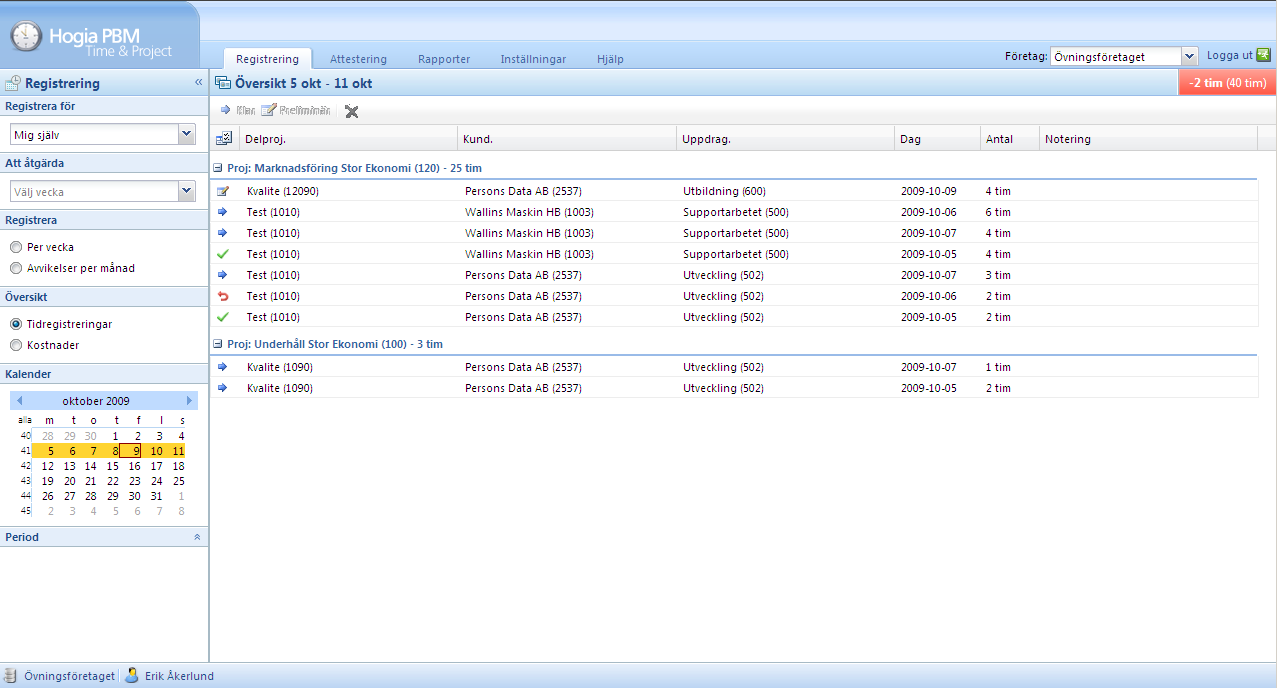Click the green Logga ut exit icon
Screen dimensions: 1278x688
coord(1264,55)
